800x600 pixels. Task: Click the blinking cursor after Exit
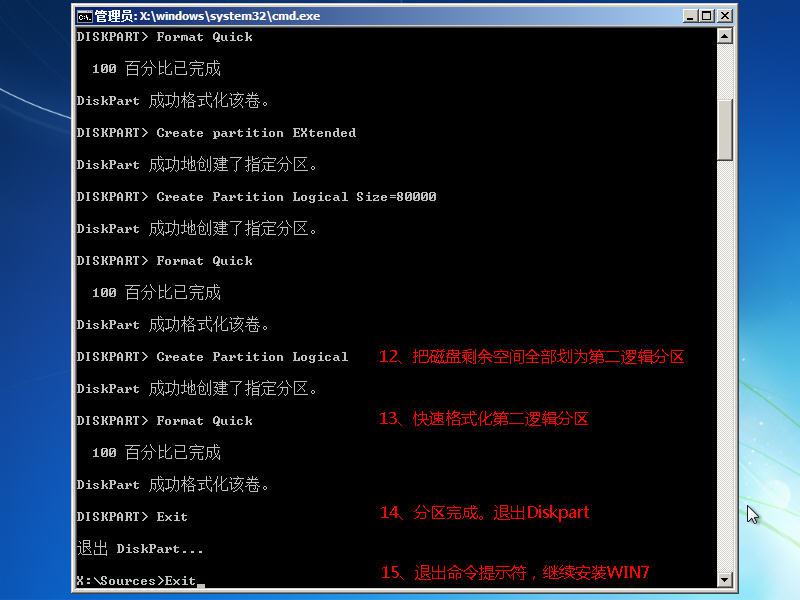coord(201,586)
